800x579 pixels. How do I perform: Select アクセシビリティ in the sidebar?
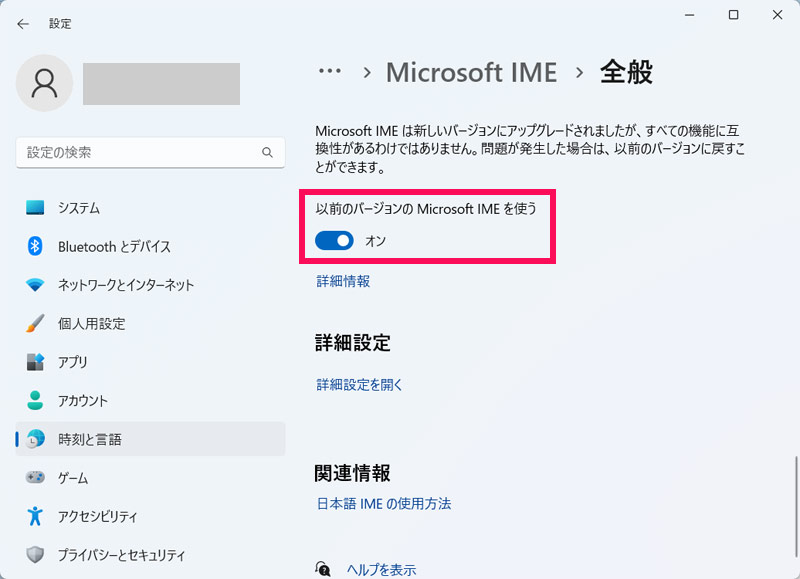click(x=151, y=516)
